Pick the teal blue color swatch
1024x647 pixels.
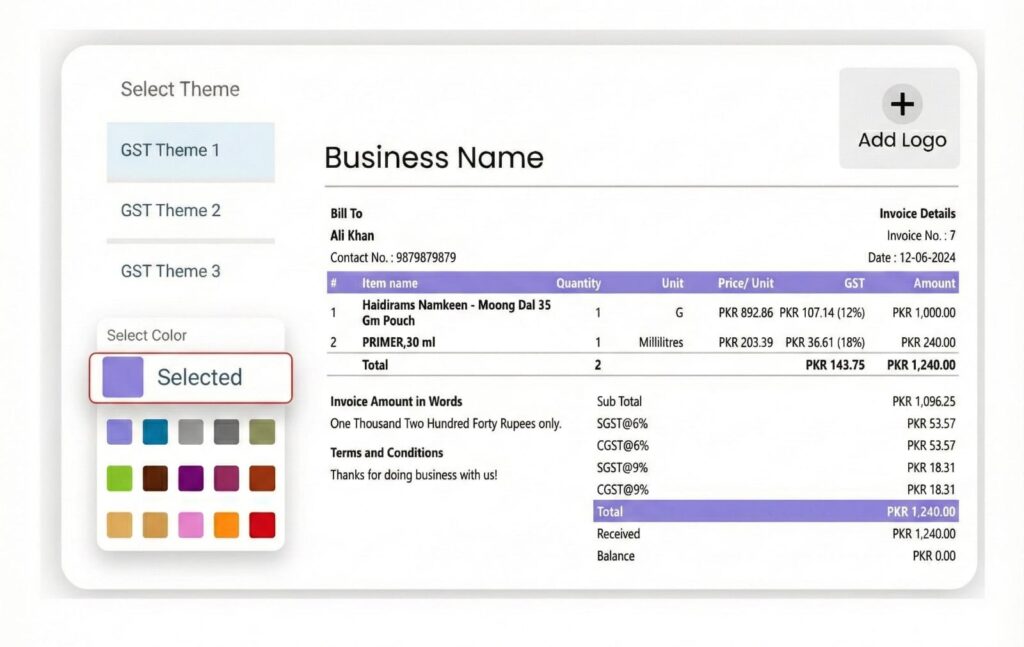(155, 431)
